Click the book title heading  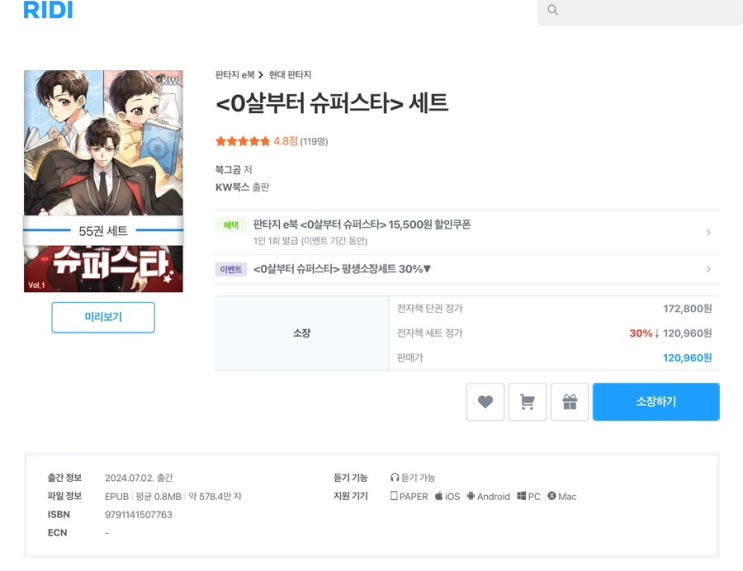tap(332, 103)
